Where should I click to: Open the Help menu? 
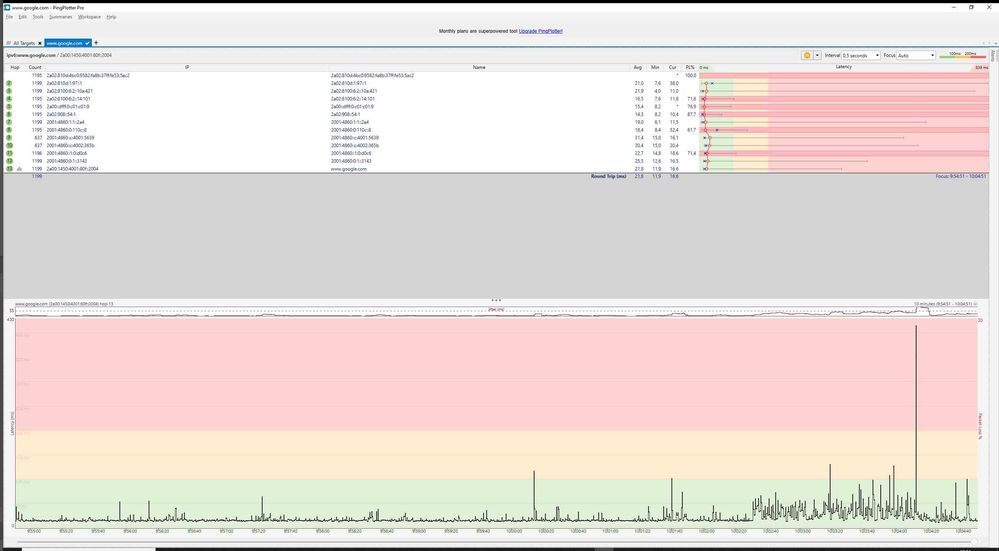(111, 17)
